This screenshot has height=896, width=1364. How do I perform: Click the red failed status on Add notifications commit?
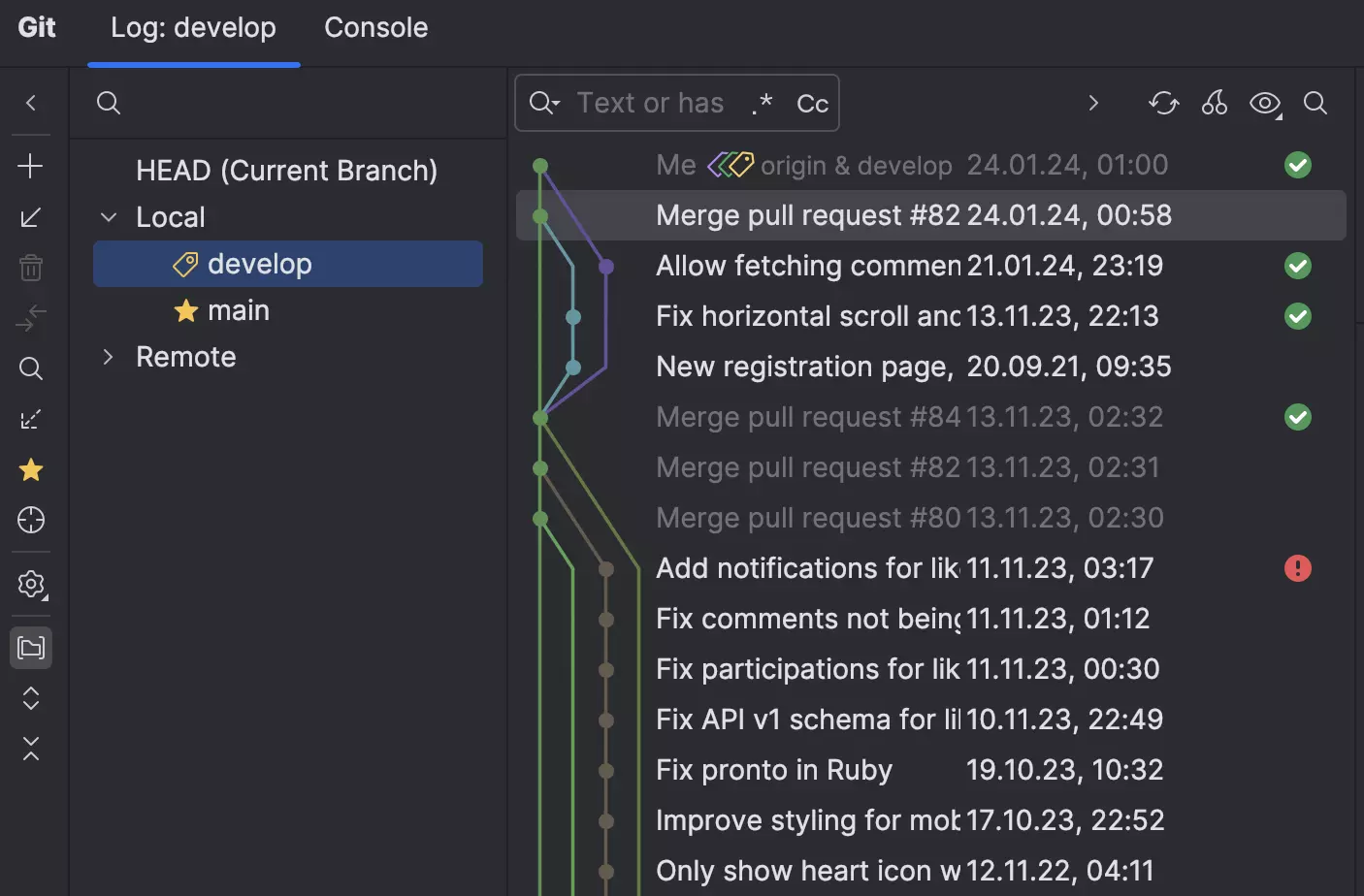click(x=1298, y=568)
